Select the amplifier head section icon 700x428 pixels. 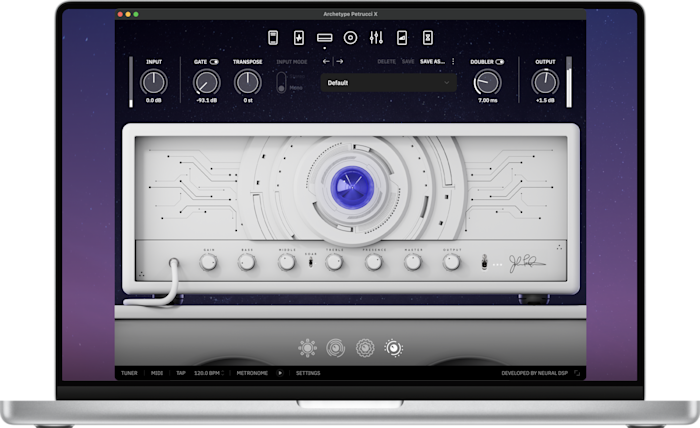coord(325,38)
